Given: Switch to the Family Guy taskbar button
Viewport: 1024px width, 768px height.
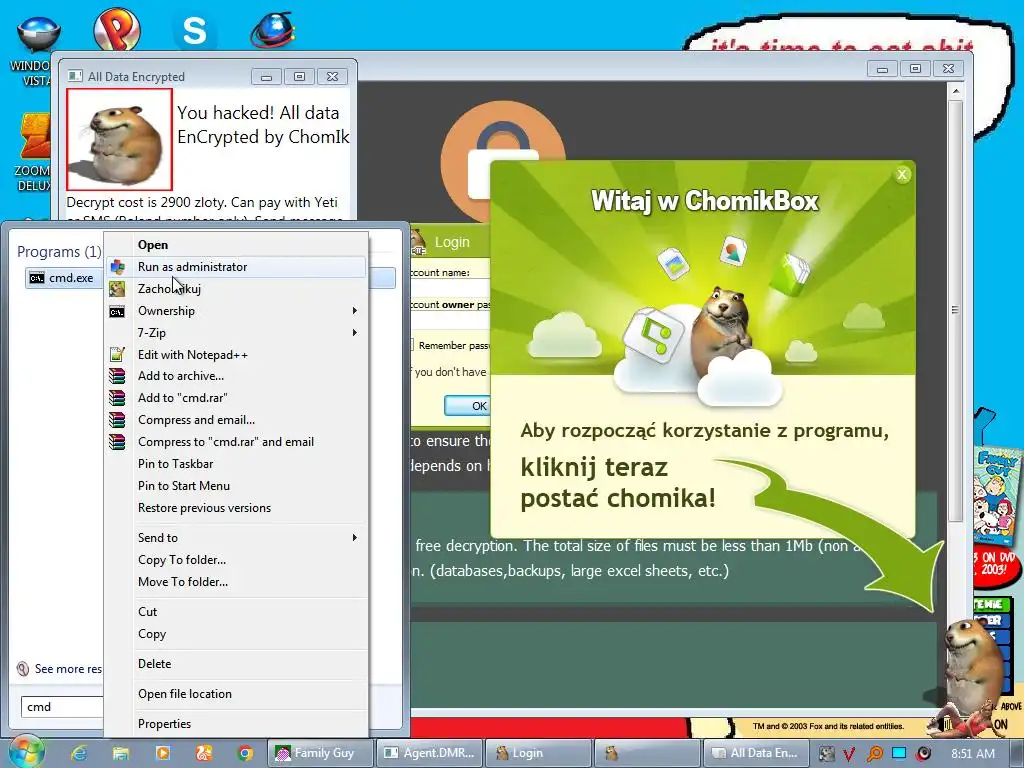Looking at the screenshot, I should click(x=320, y=753).
